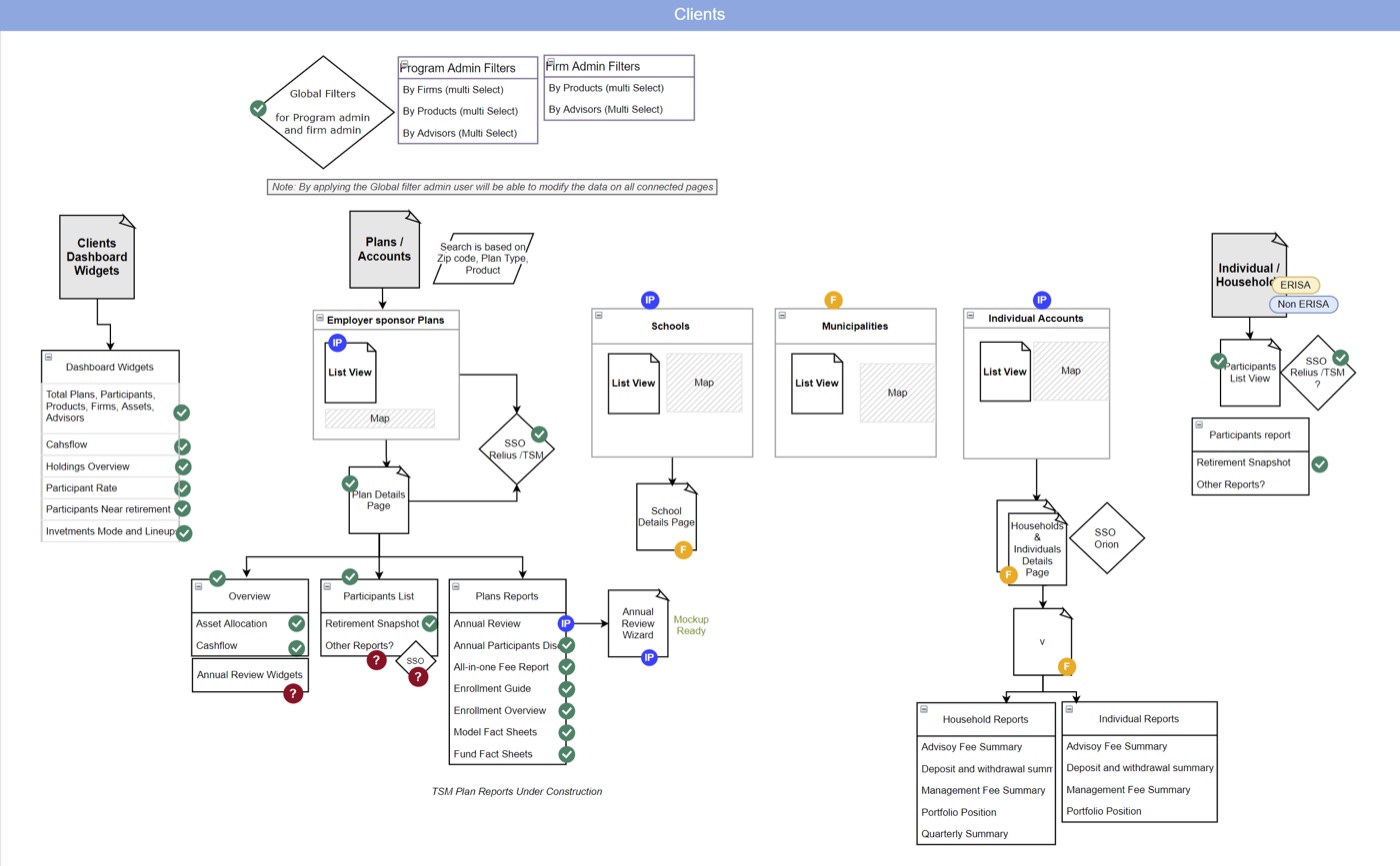Click the small SSO diamond under Participants List
The width and height of the screenshot is (1400, 866).
(x=416, y=661)
